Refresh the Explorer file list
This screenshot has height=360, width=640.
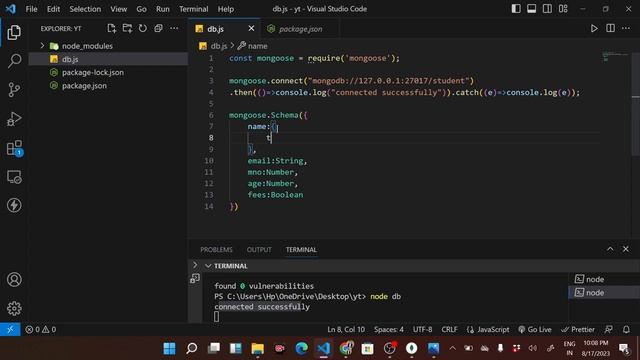[x=142, y=28]
